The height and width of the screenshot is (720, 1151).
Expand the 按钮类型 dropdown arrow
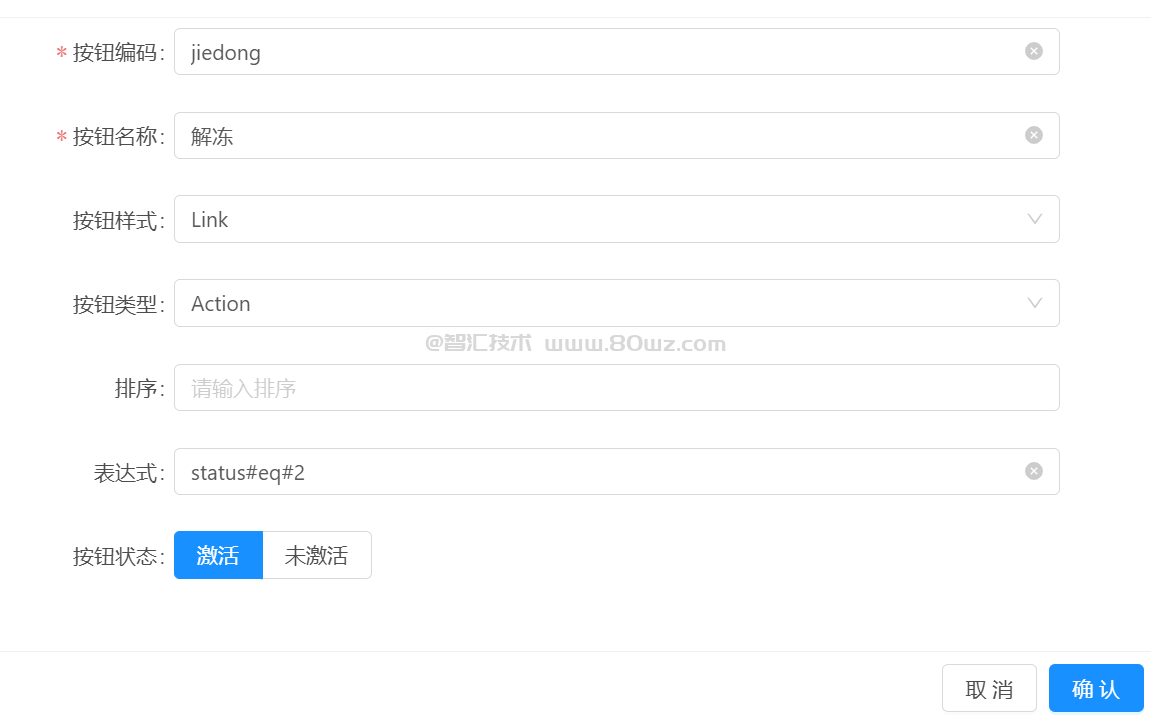coord(1034,303)
